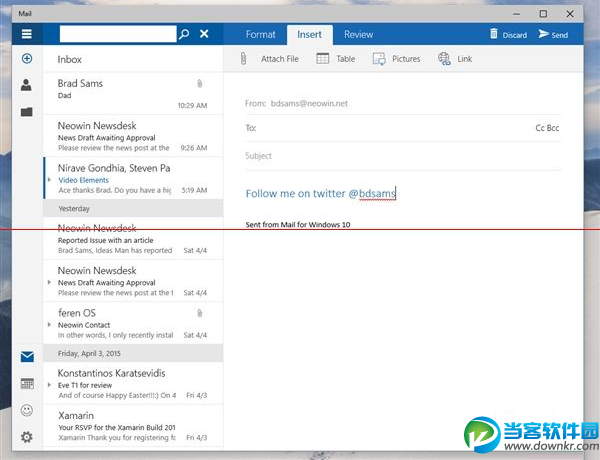600x460 pixels.
Task: Expand Konstantinos Karatsevidis message thread
Action: [x=50, y=383]
